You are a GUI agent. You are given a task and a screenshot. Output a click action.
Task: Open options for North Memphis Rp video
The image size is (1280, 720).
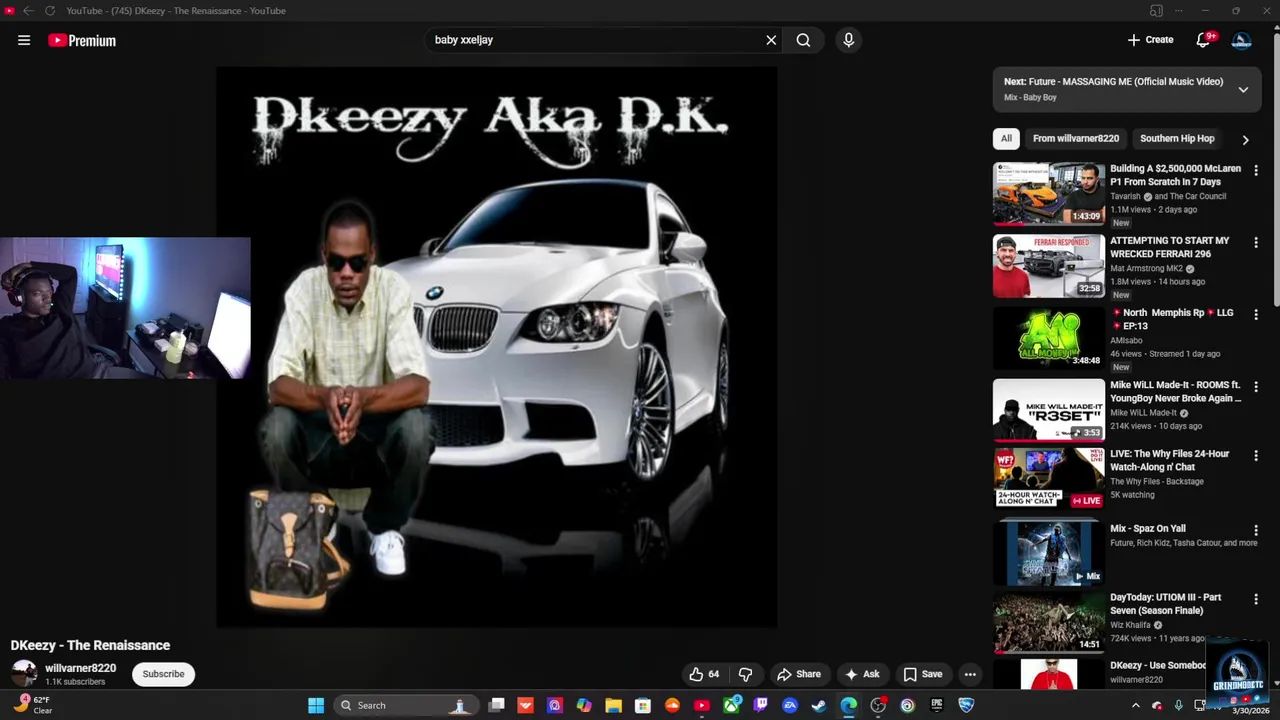(1256, 315)
